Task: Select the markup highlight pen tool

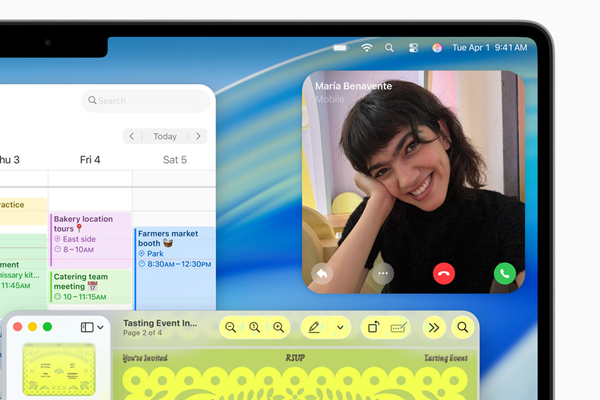Action: coord(314,328)
